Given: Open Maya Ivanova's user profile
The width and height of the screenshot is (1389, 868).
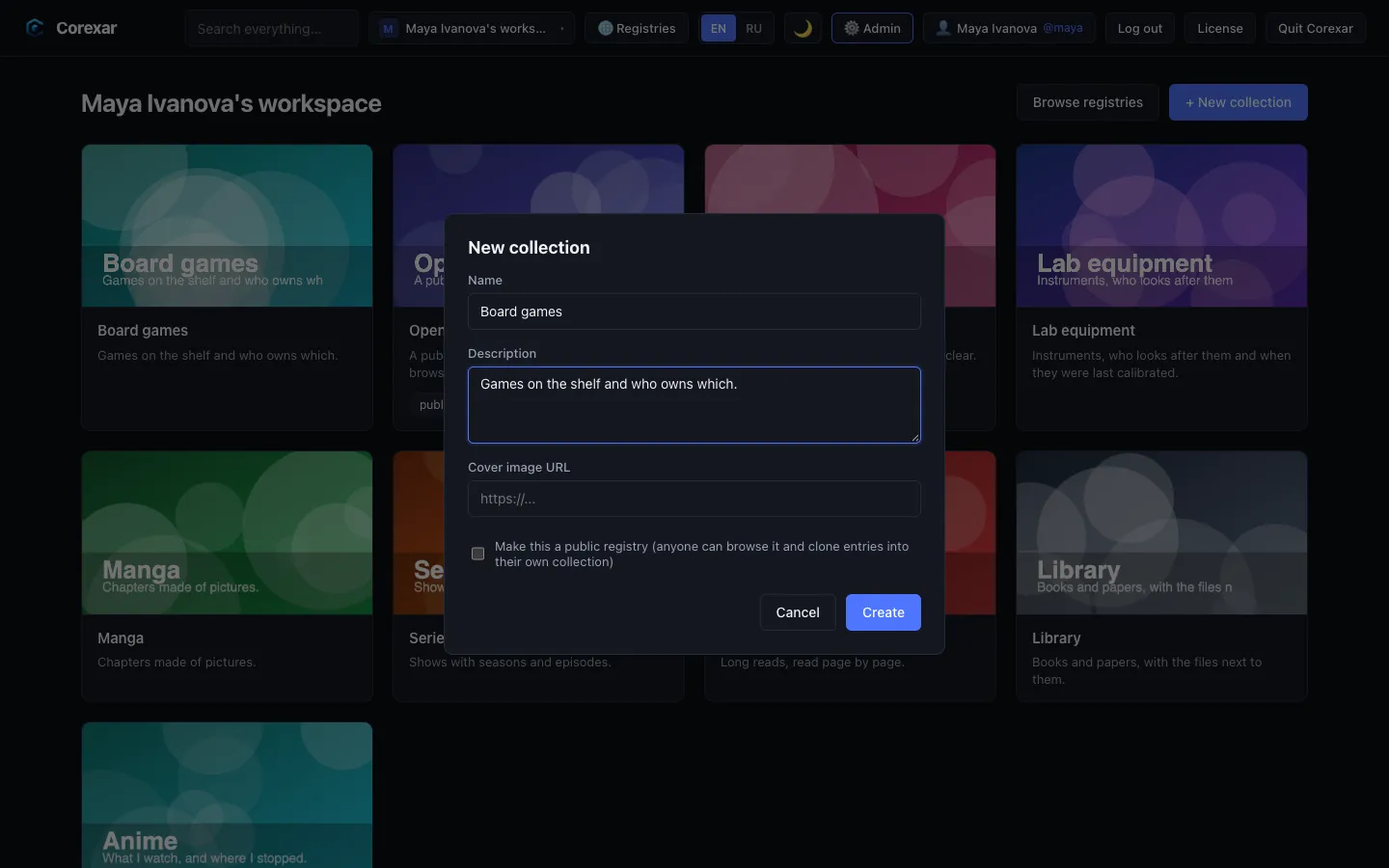Looking at the screenshot, I should pyautogui.click(x=1009, y=29).
